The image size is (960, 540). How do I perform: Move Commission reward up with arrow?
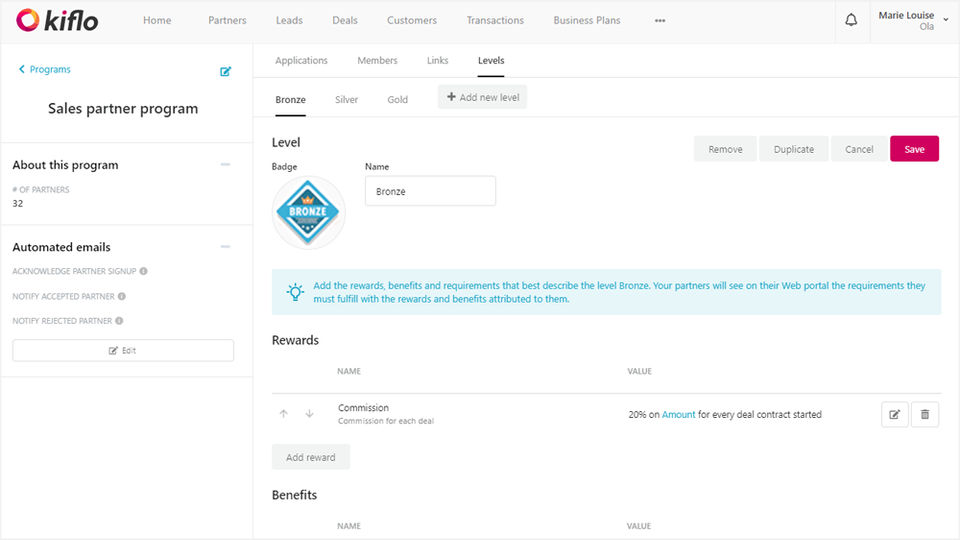(284, 414)
